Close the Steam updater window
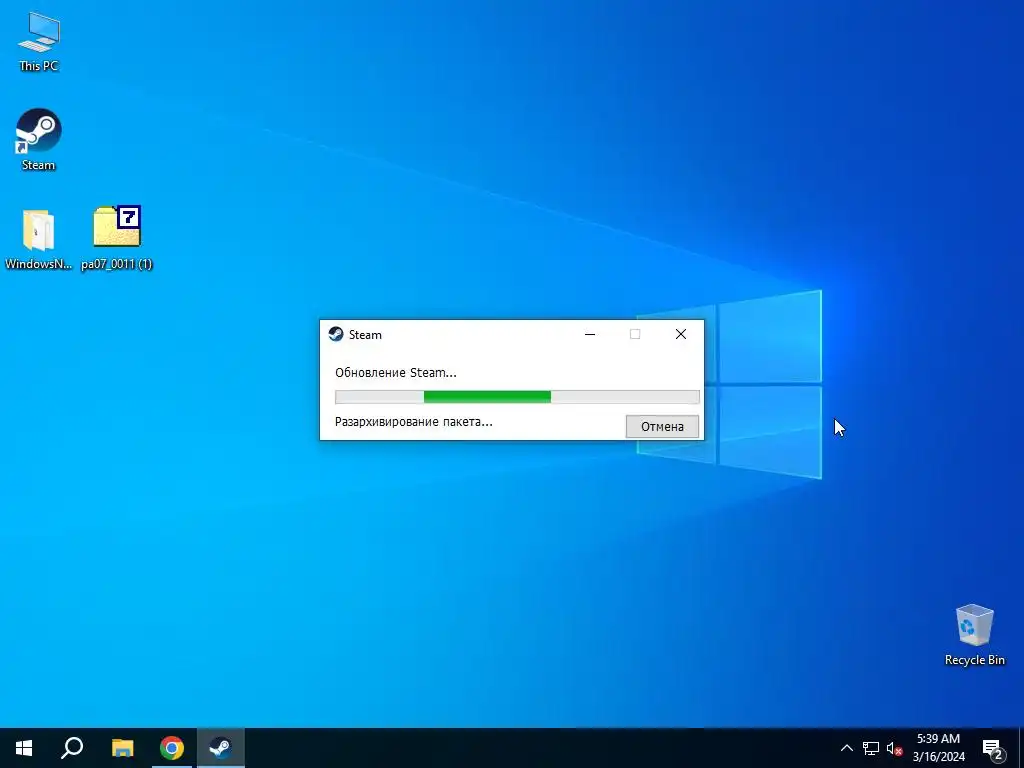Viewport: 1024px width, 768px height. coord(680,334)
